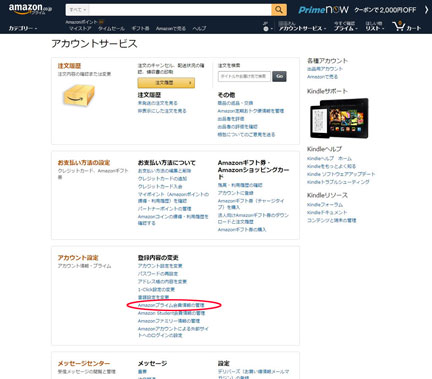Open the Kindleヘルプ ホーム link

tap(329, 158)
